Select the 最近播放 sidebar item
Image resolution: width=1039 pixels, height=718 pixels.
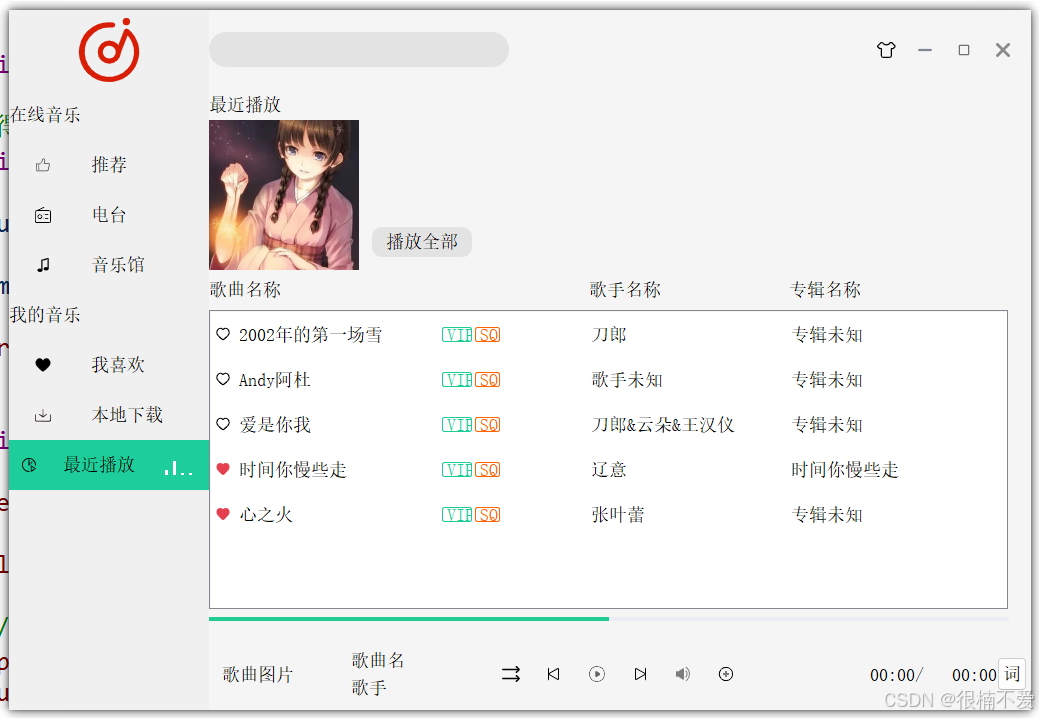tap(109, 465)
